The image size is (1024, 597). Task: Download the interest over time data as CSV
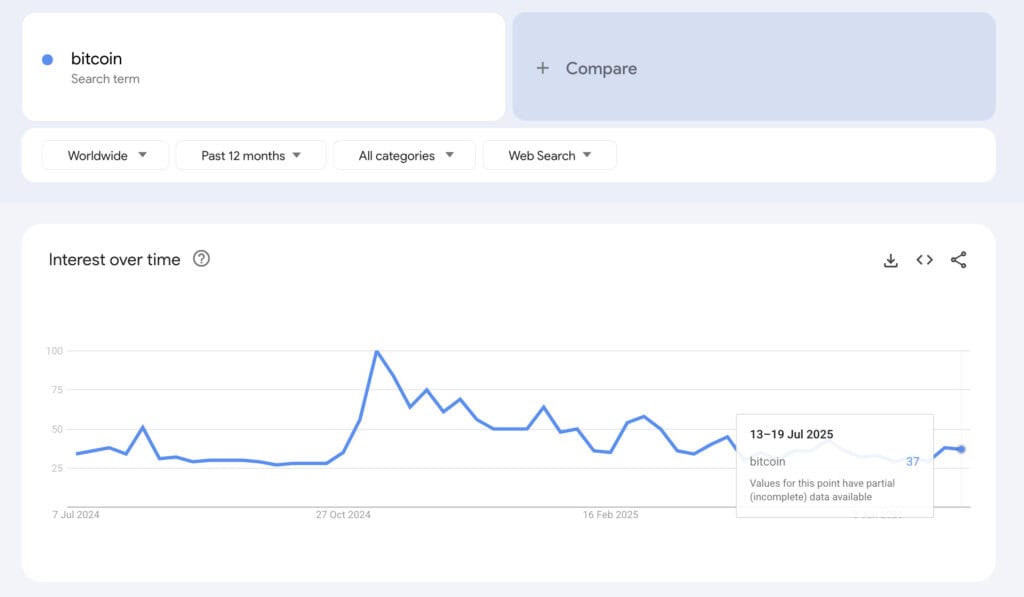(x=890, y=260)
